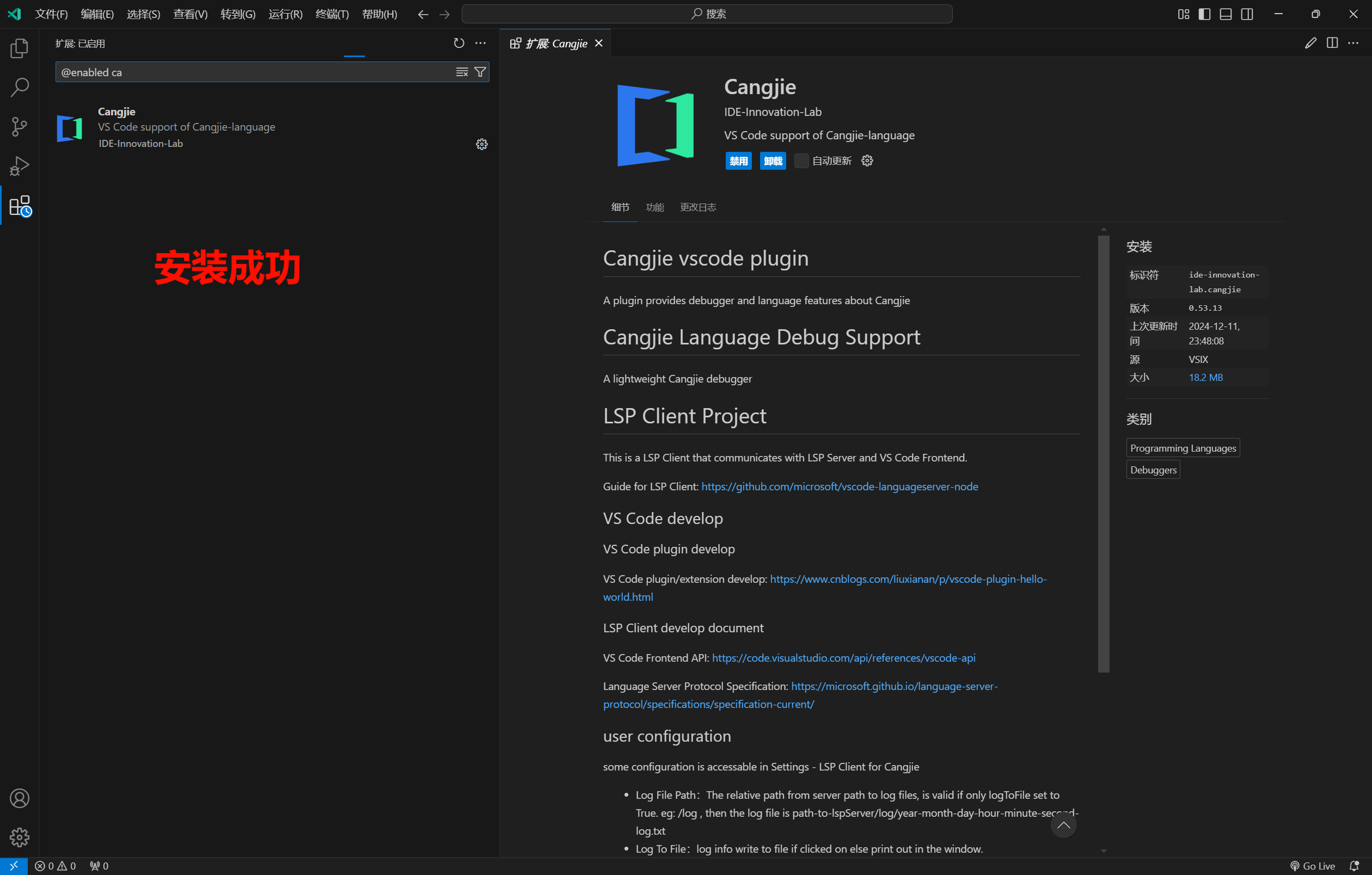
Task: Open the Explorer view in activity bar
Action: 20,48
